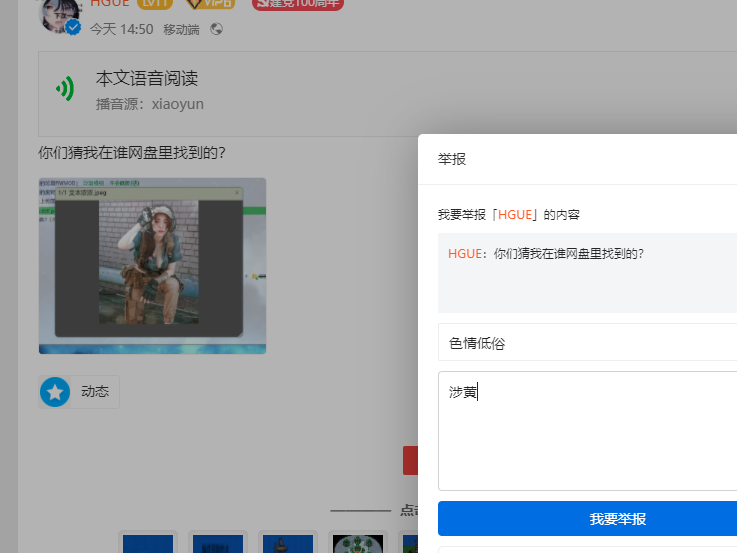Click the first blue recommended thumbnail at bottom
The height and width of the screenshot is (553, 737).
click(x=147, y=543)
